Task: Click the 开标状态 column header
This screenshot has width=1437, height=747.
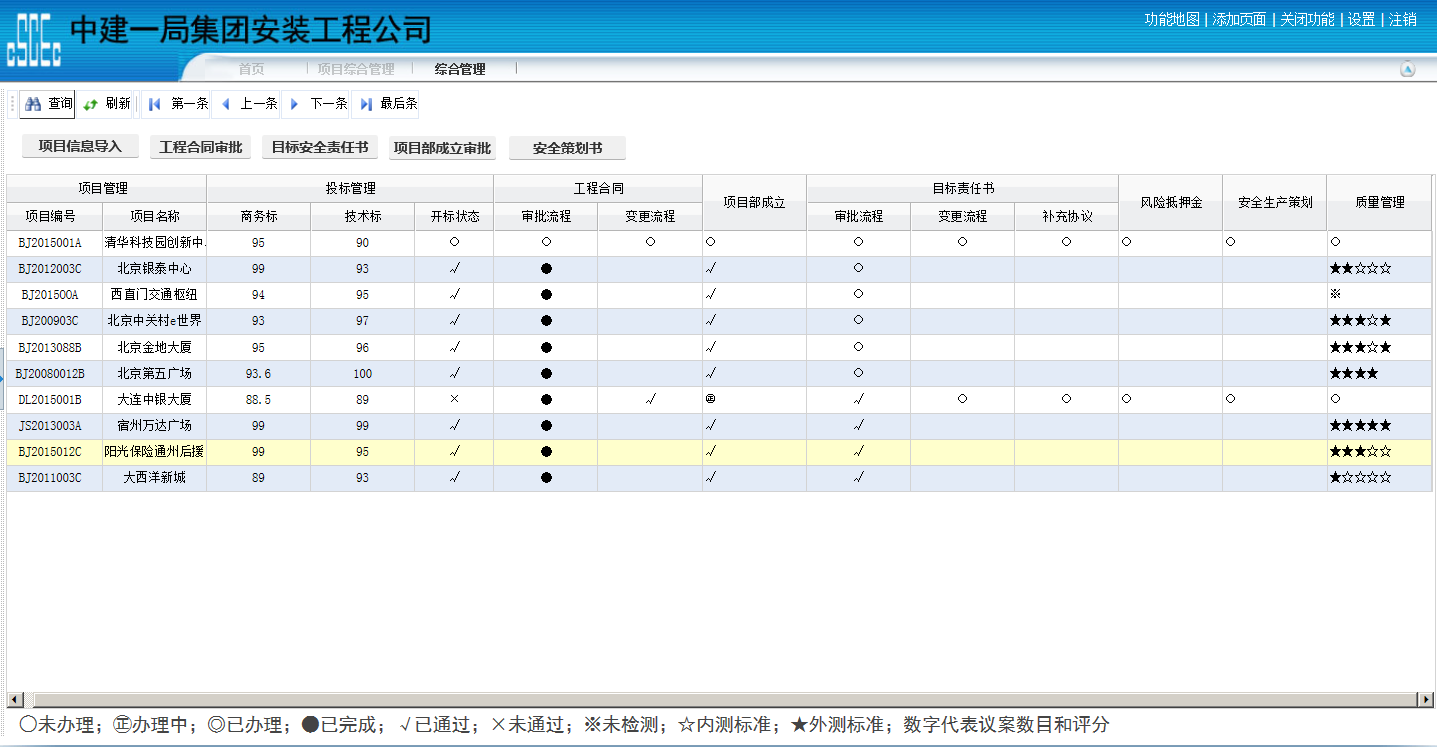Action: click(x=454, y=216)
